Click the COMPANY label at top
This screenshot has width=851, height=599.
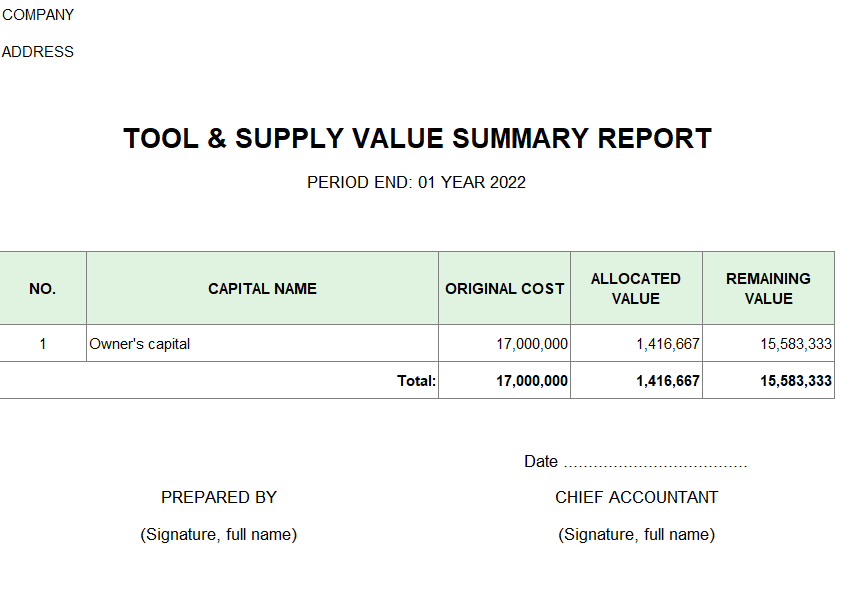click(x=38, y=15)
